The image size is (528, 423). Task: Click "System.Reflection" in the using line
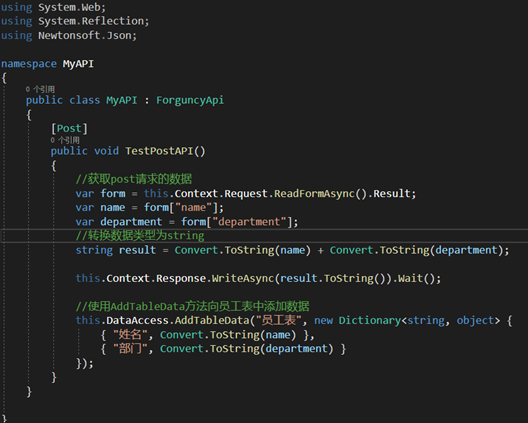pyautogui.click(x=91, y=21)
